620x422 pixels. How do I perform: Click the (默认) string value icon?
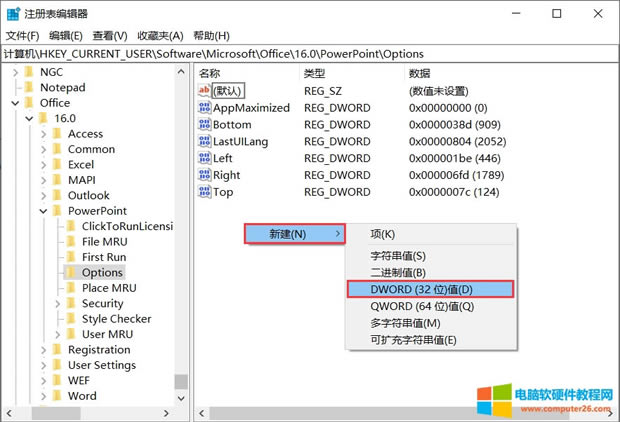pyautogui.click(x=205, y=91)
